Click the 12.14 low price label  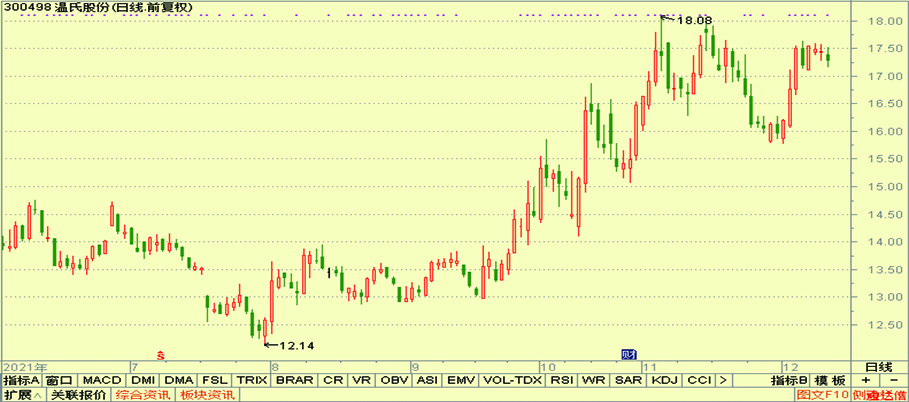(x=296, y=346)
